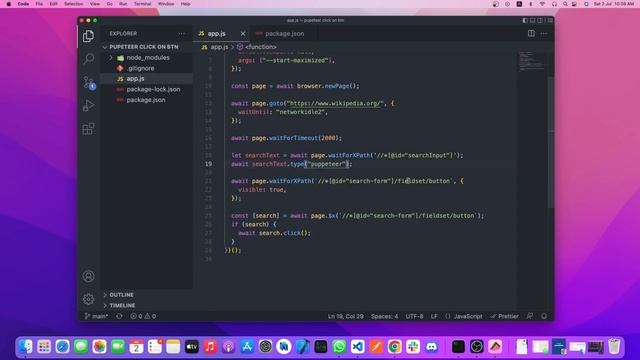This screenshot has width=640, height=360.
Task: Click the waitForTimeout(2000) code line
Action: pos(287,138)
